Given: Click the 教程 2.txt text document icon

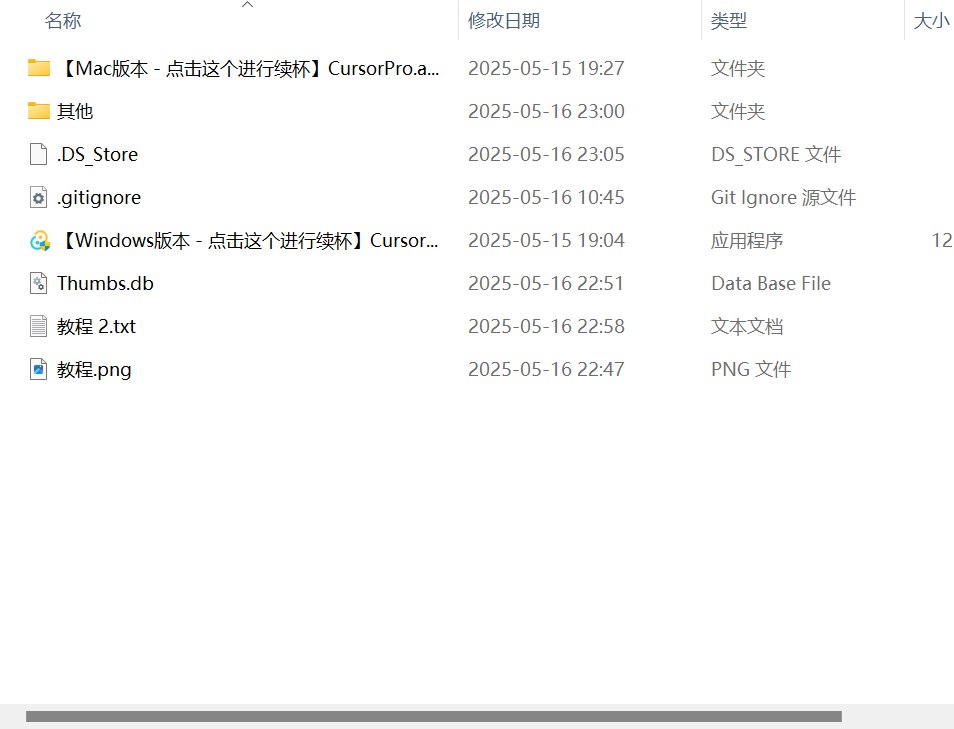Looking at the screenshot, I should [x=38, y=326].
